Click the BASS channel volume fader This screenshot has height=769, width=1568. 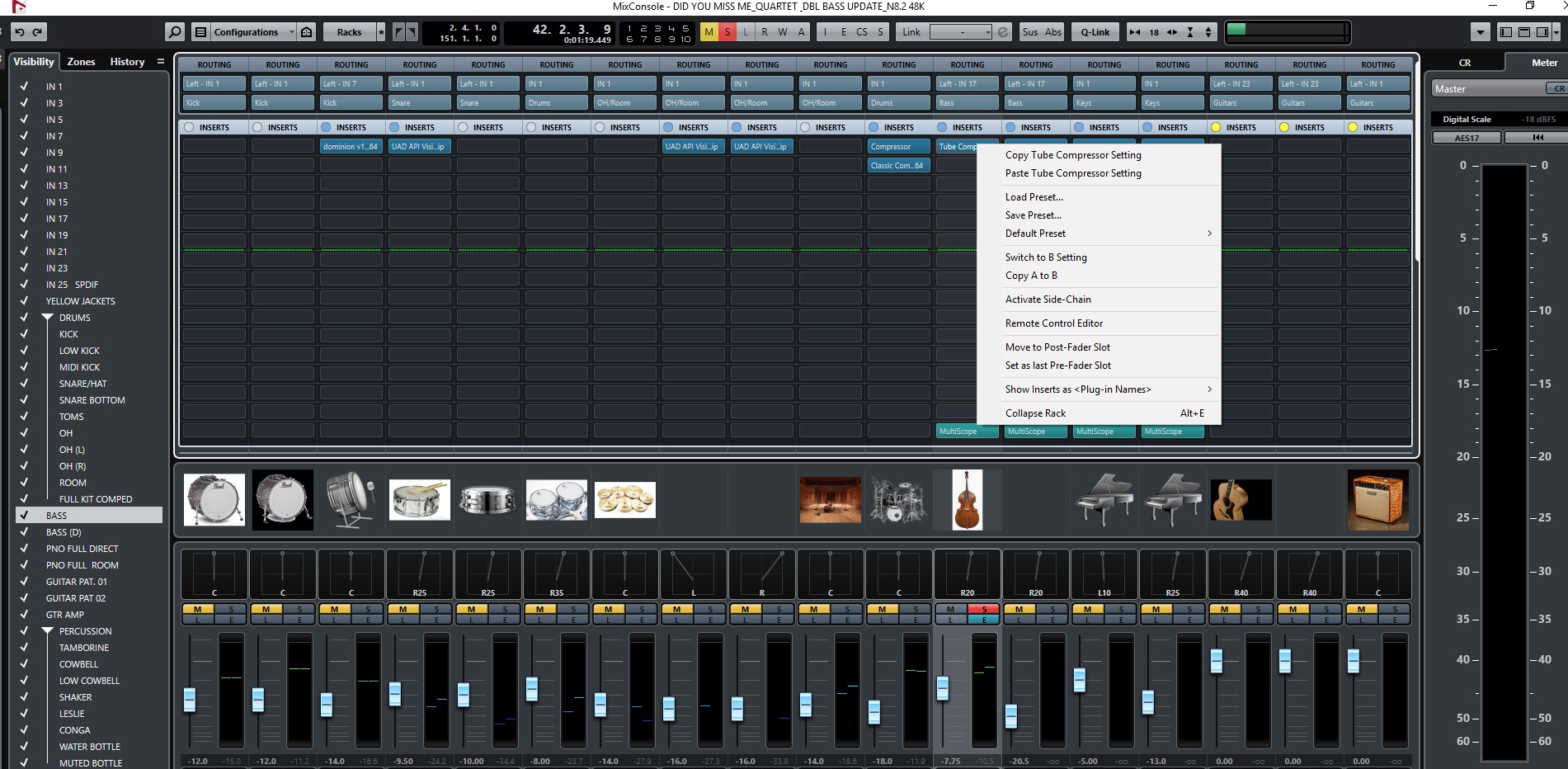click(x=943, y=687)
